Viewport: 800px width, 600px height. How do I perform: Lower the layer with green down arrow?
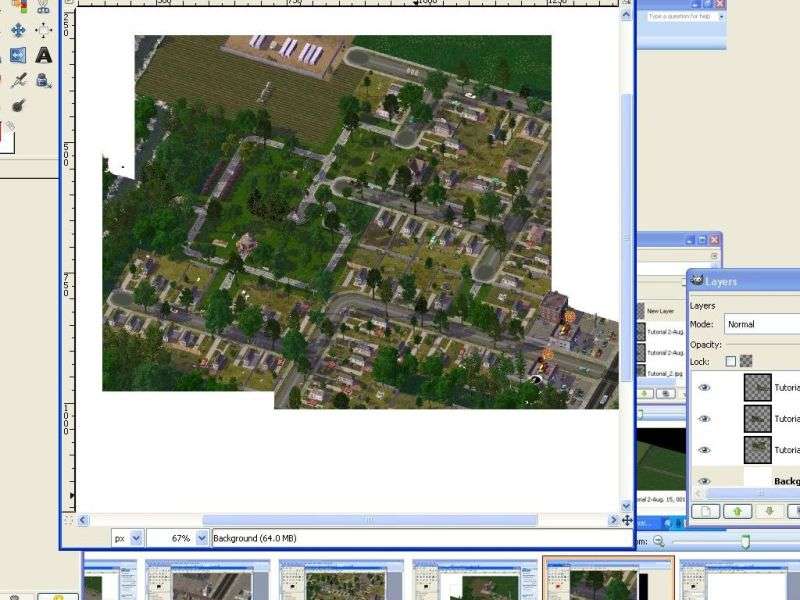pos(769,511)
